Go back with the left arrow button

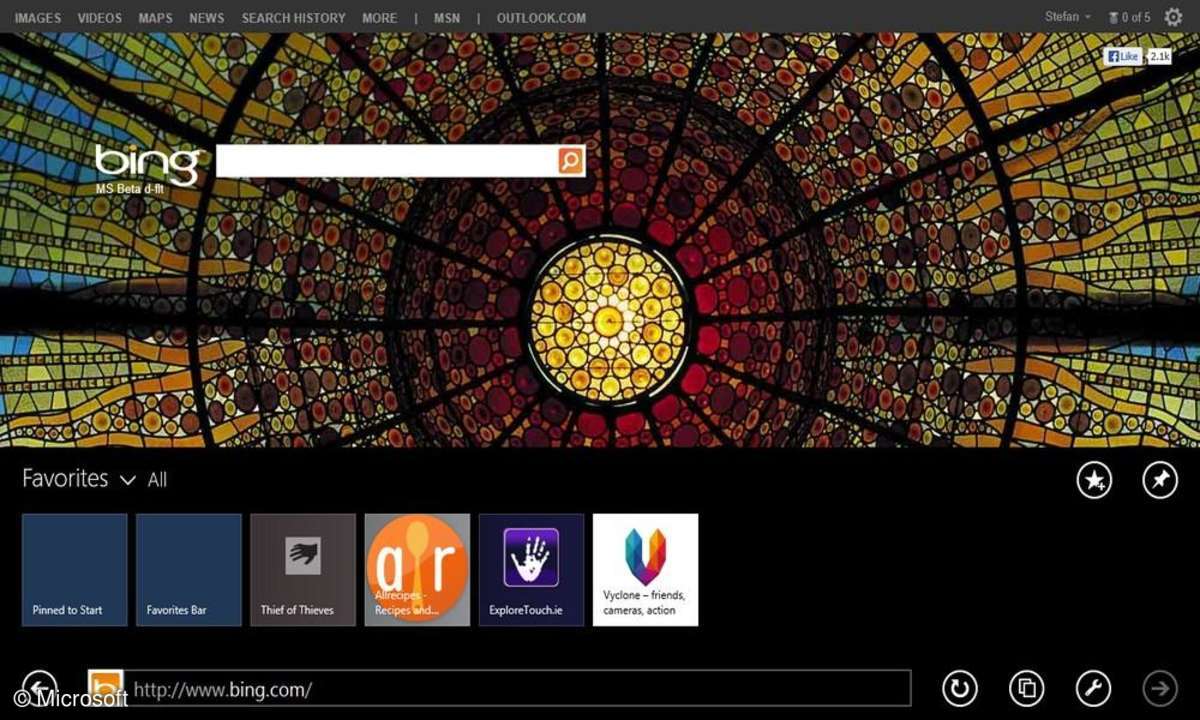point(40,687)
